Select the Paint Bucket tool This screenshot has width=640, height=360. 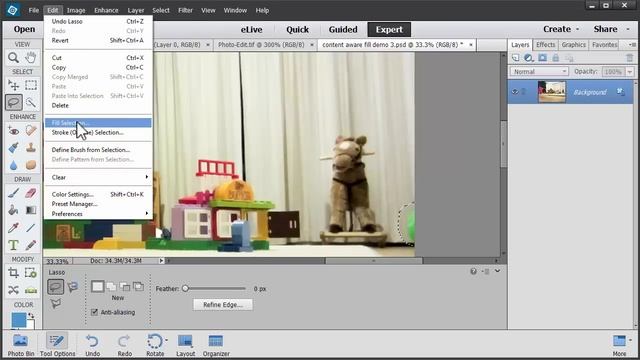point(13,210)
